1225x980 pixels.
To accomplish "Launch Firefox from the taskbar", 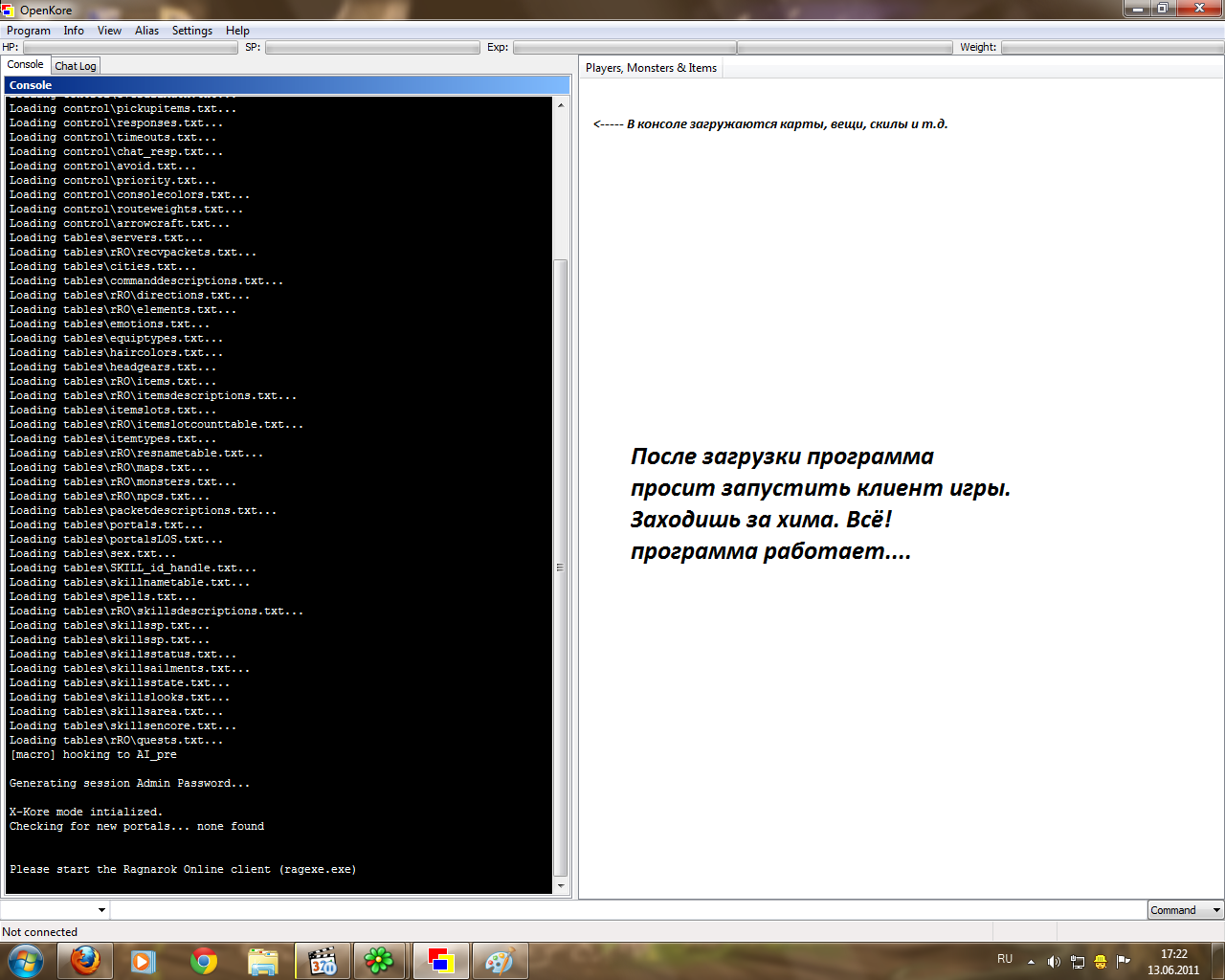I will click(x=85, y=961).
